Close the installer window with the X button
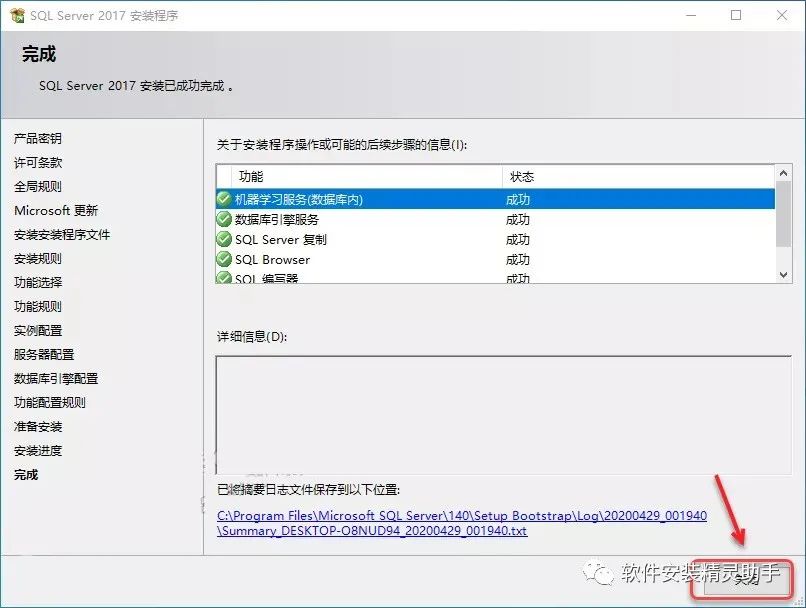The height and width of the screenshot is (608, 806). [782, 15]
